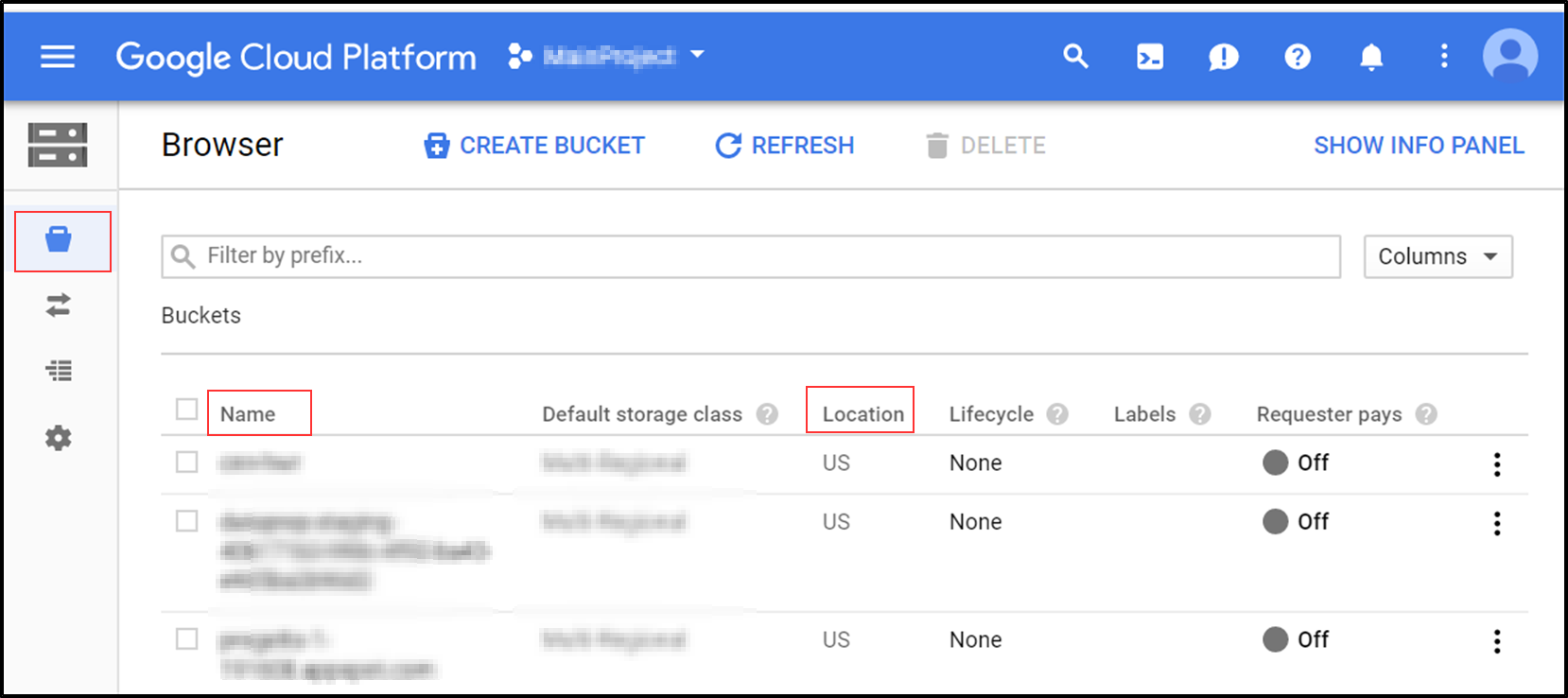The image size is (1568, 698).
Task: Click US location in first bucket row
Action: pos(836,463)
